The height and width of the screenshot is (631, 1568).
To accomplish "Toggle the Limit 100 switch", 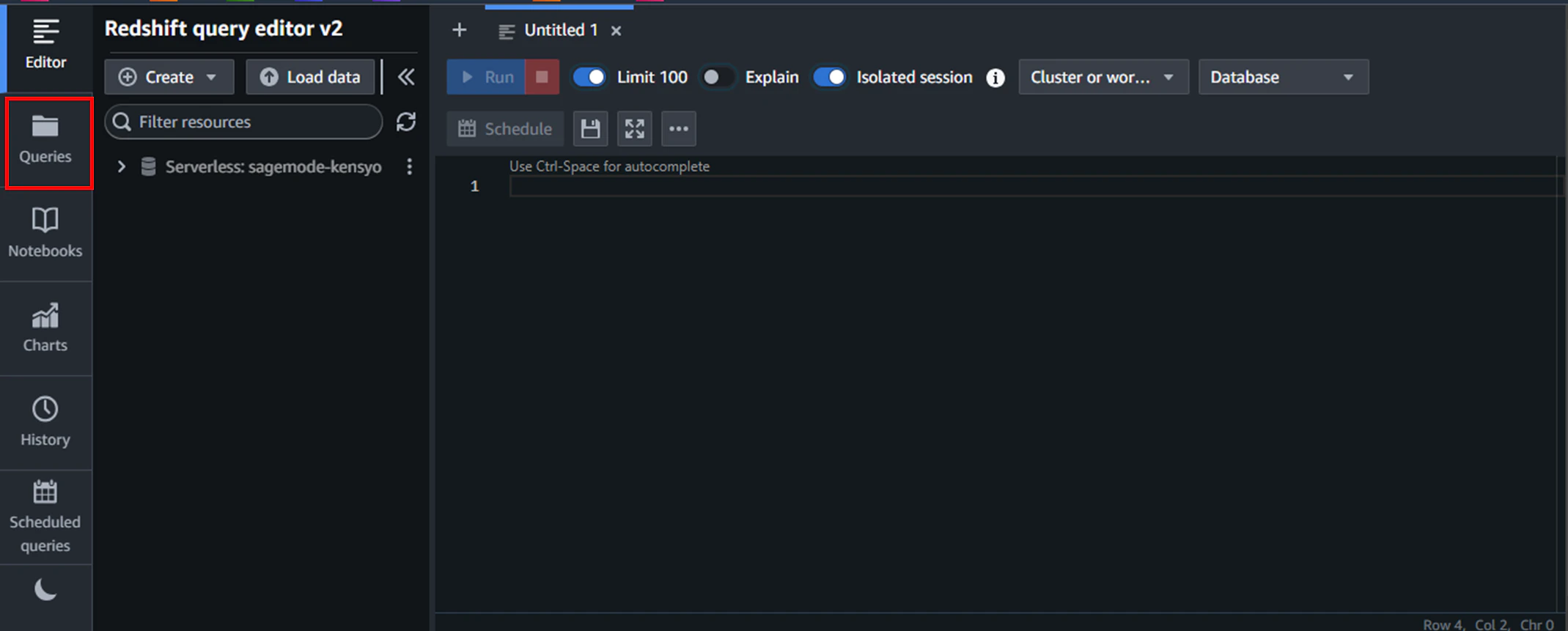I will click(589, 77).
